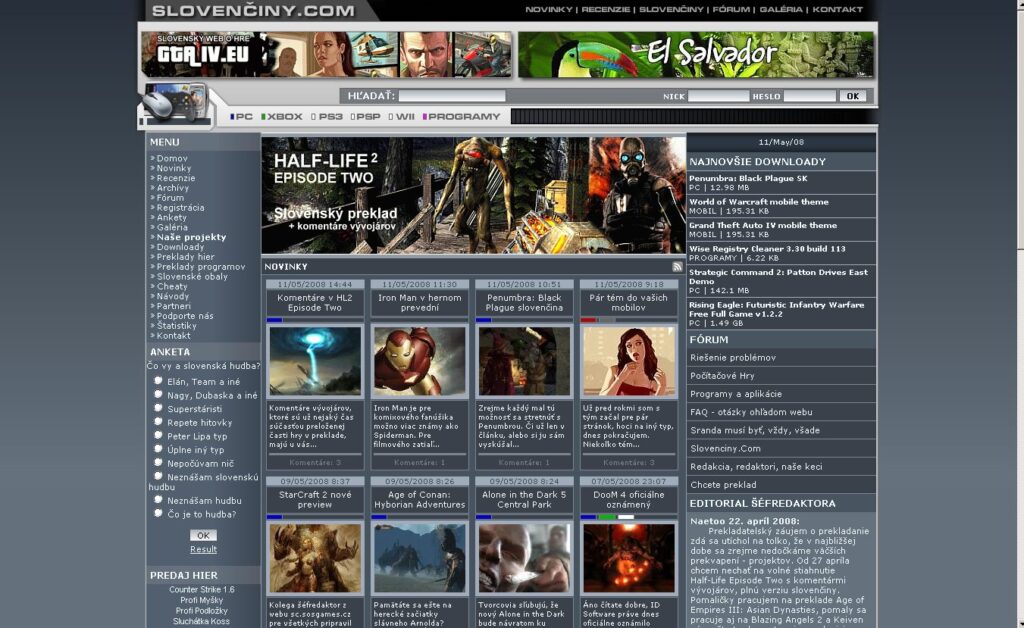Open the 'FAQ - otázky ohľadom webu' forum

coord(751,412)
